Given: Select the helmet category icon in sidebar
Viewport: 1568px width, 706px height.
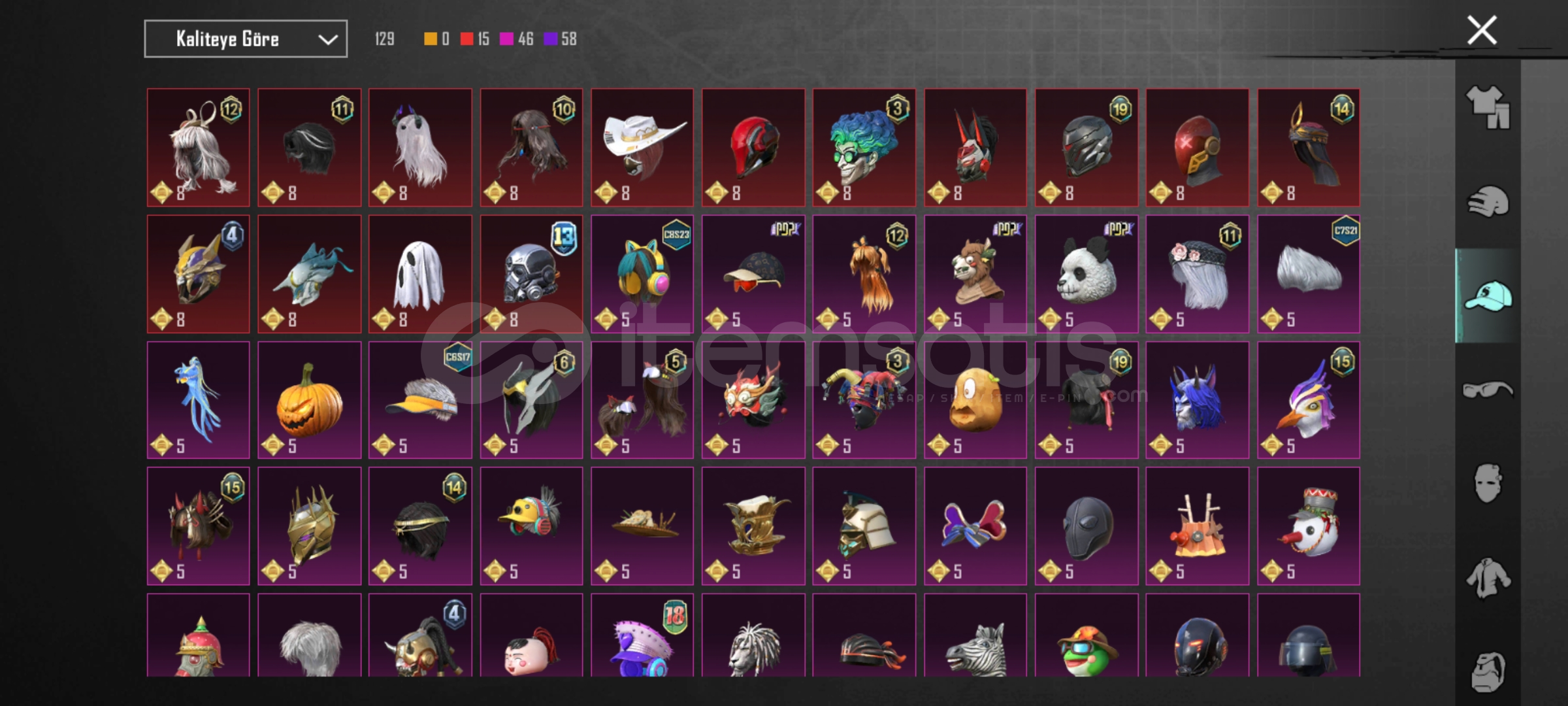Looking at the screenshot, I should pos(1488,202).
